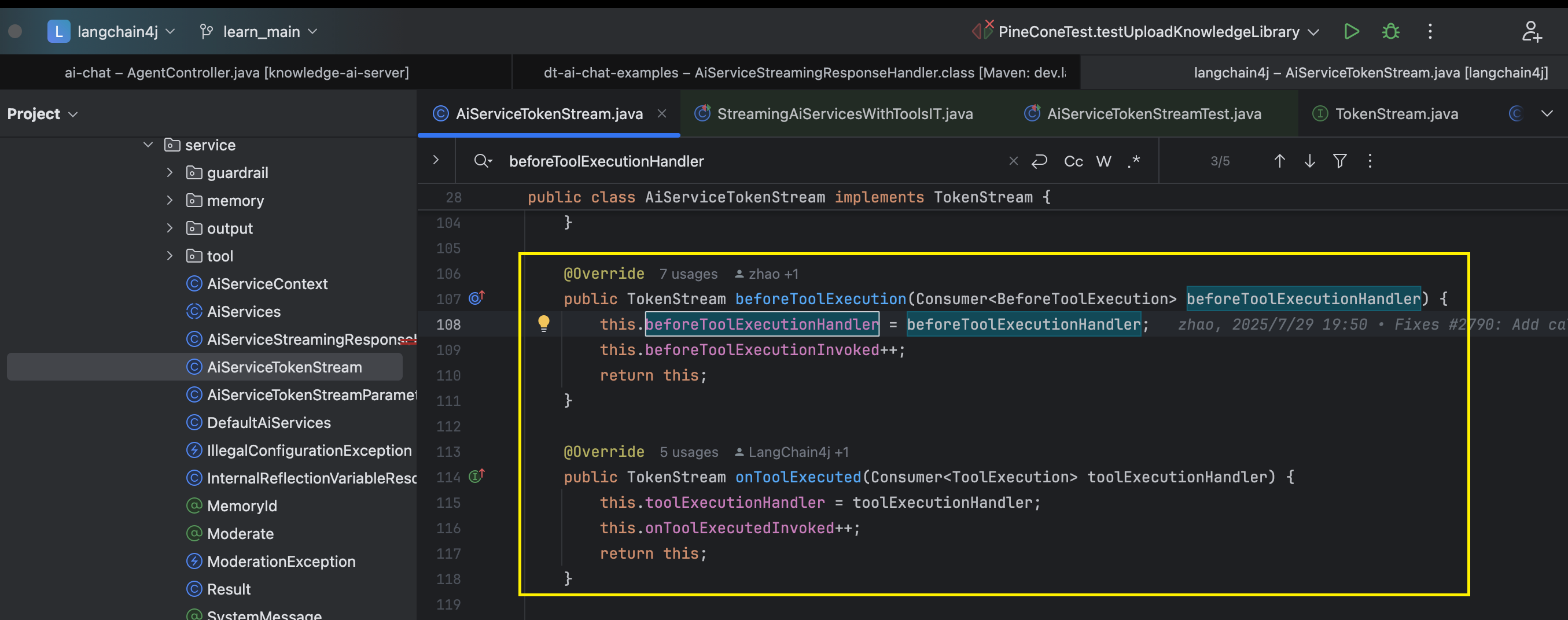The image size is (1568, 620).
Task: Open the toolbar's more actions menu
Action: [x=1430, y=31]
